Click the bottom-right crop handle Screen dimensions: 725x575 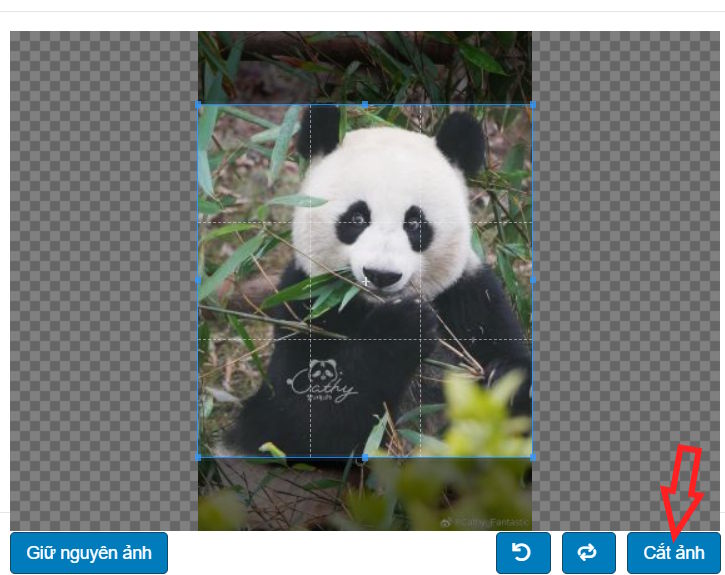click(533, 457)
